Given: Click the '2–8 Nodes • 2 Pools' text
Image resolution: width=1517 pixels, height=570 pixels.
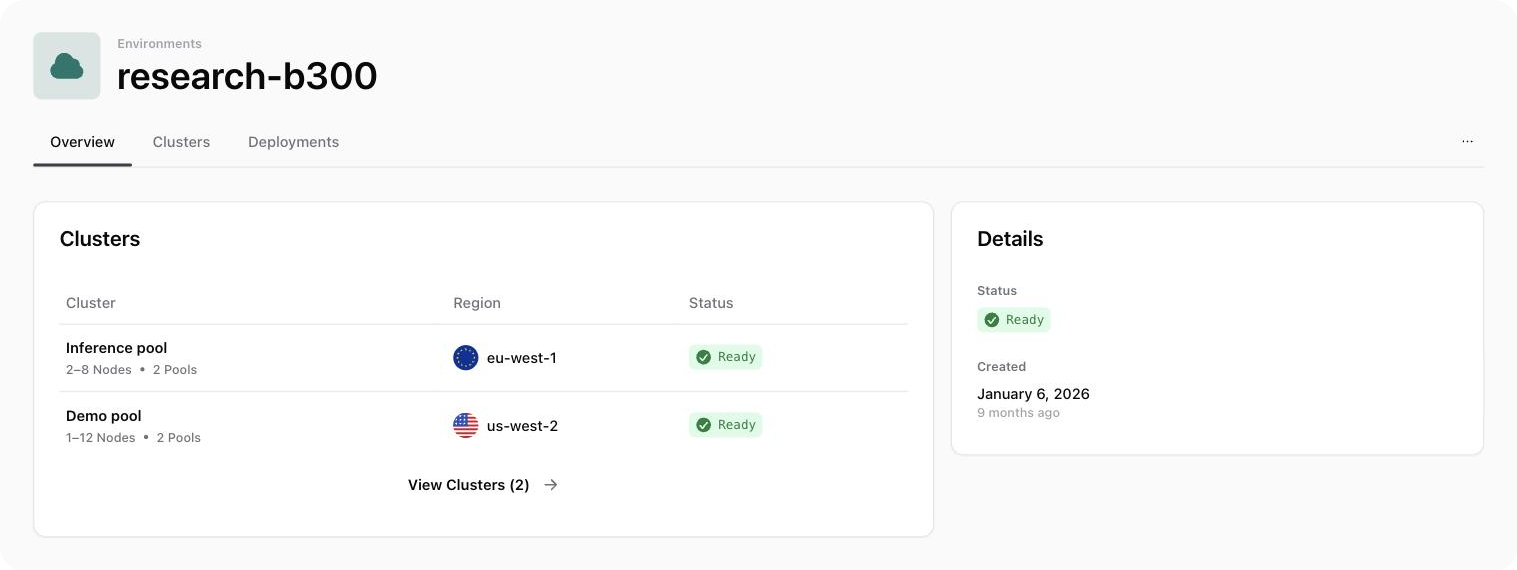Looking at the screenshot, I should pyautogui.click(x=131, y=370).
